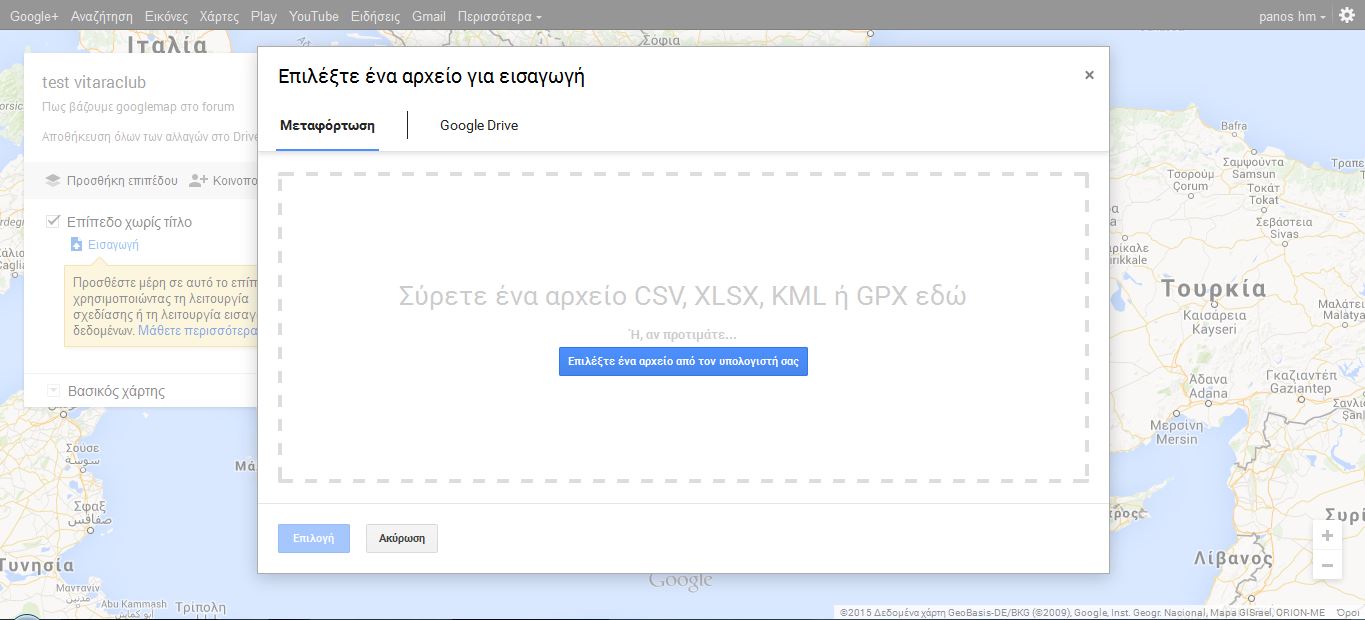1365x620 pixels.
Task: Open the settings gear in the top bar
Action: (x=1346, y=15)
